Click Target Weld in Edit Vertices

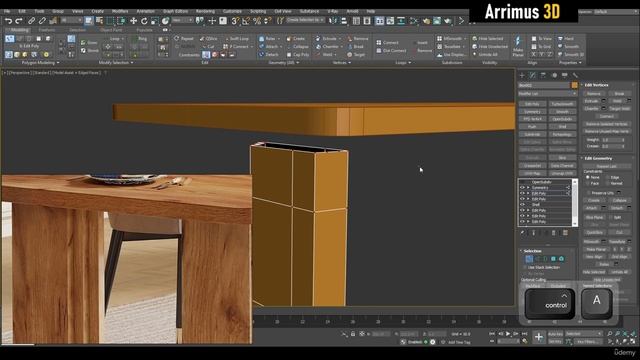pos(620,109)
